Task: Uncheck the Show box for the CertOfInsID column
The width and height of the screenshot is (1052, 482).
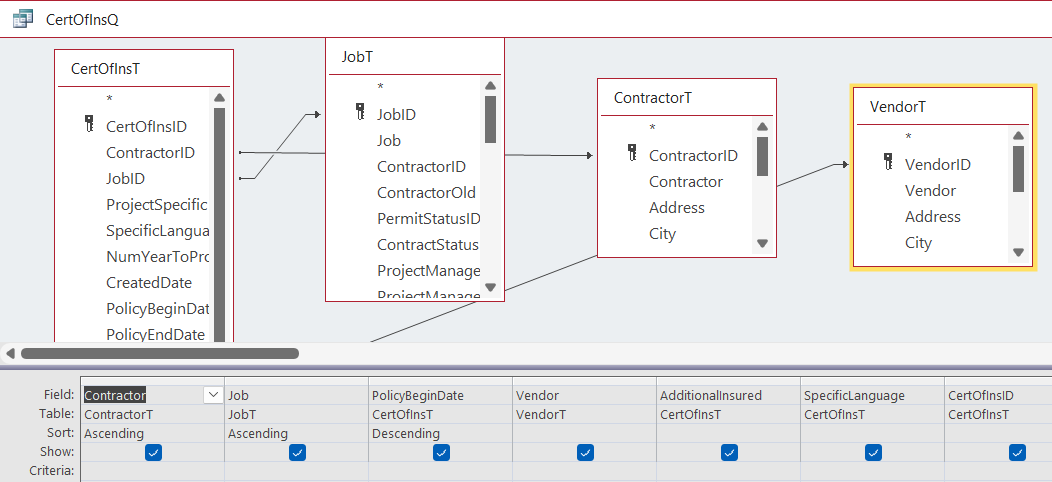Action: pos(1017,453)
